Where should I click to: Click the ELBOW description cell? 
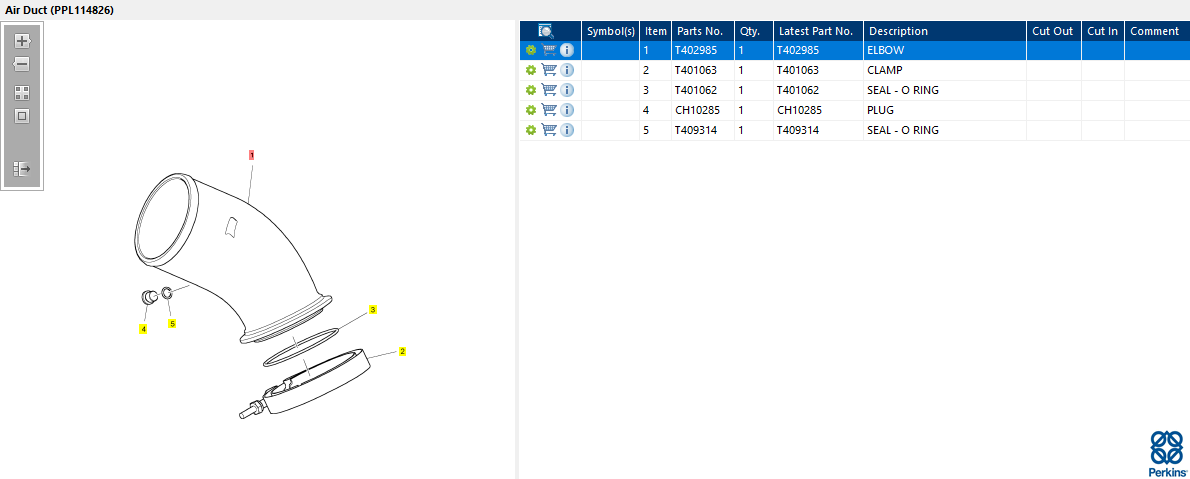click(945, 50)
